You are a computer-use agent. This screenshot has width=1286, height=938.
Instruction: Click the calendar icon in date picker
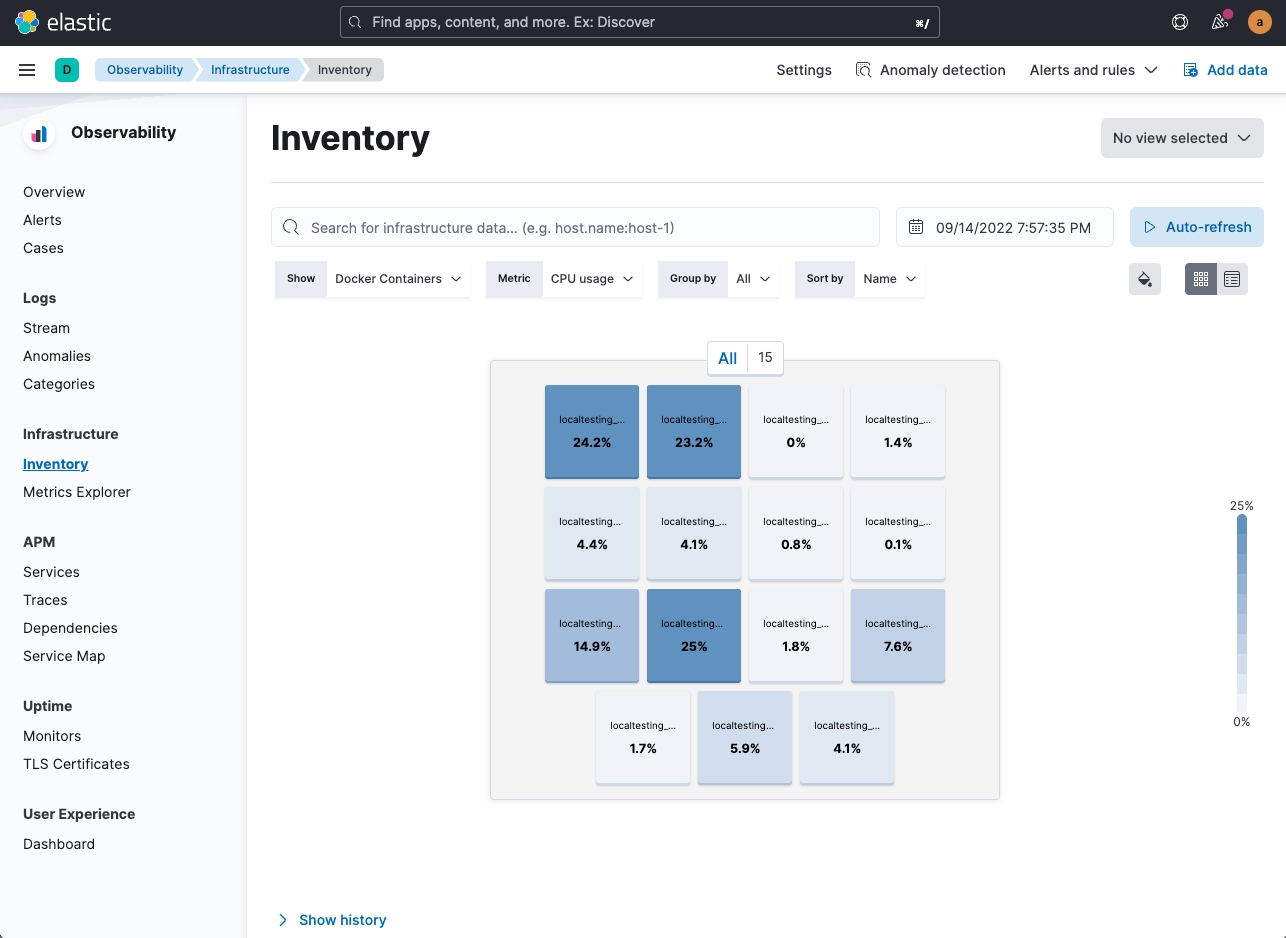[915, 227]
